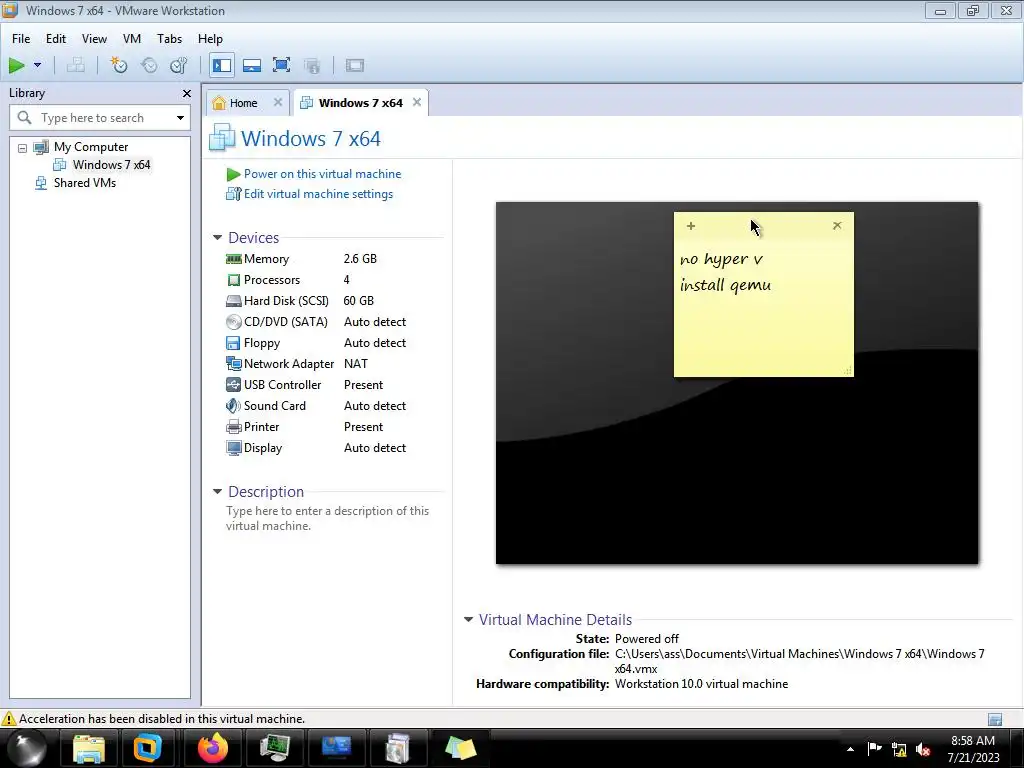1024x768 pixels.
Task: Click the VMware Workstation taskbar icon
Action: 148,748
